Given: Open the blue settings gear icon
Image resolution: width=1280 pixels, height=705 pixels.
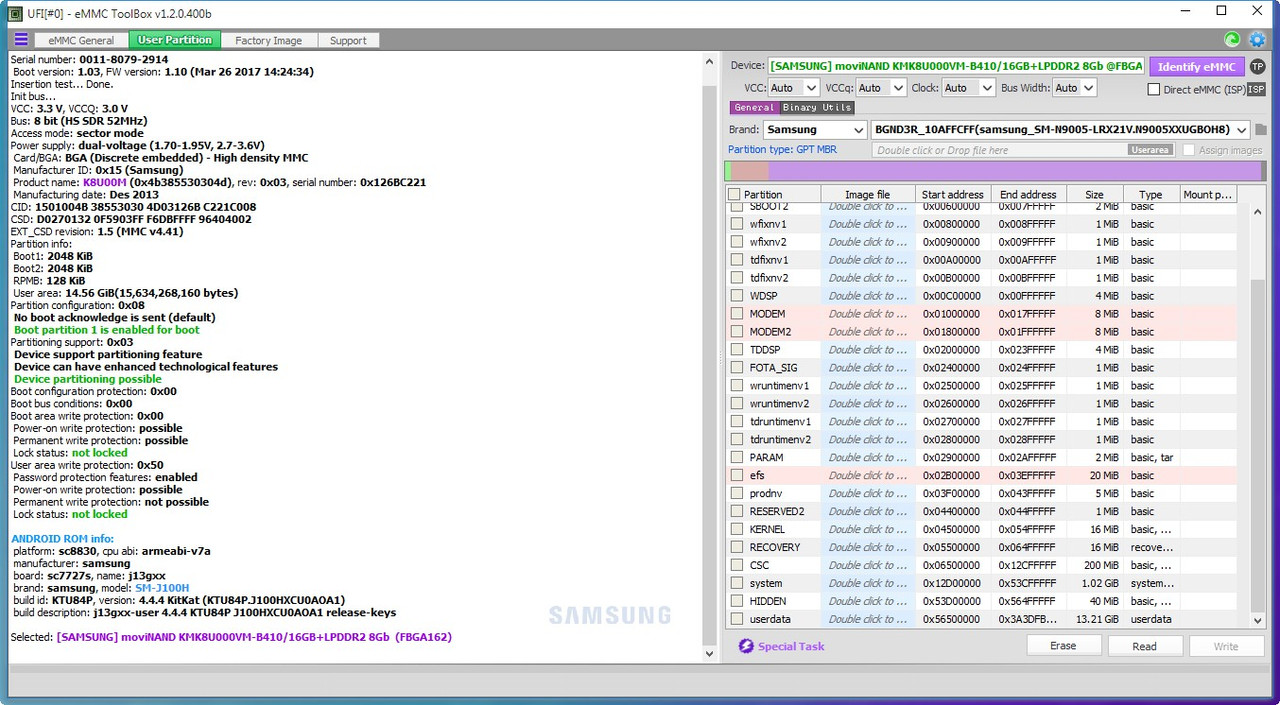Looking at the screenshot, I should click(1257, 40).
